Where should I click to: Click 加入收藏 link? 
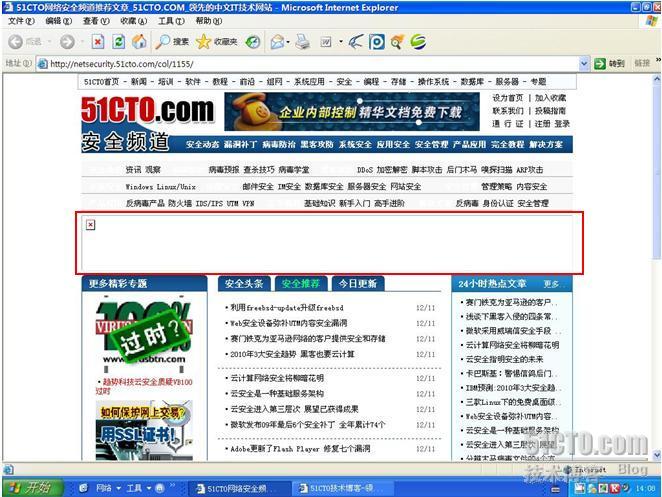coord(551,98)
